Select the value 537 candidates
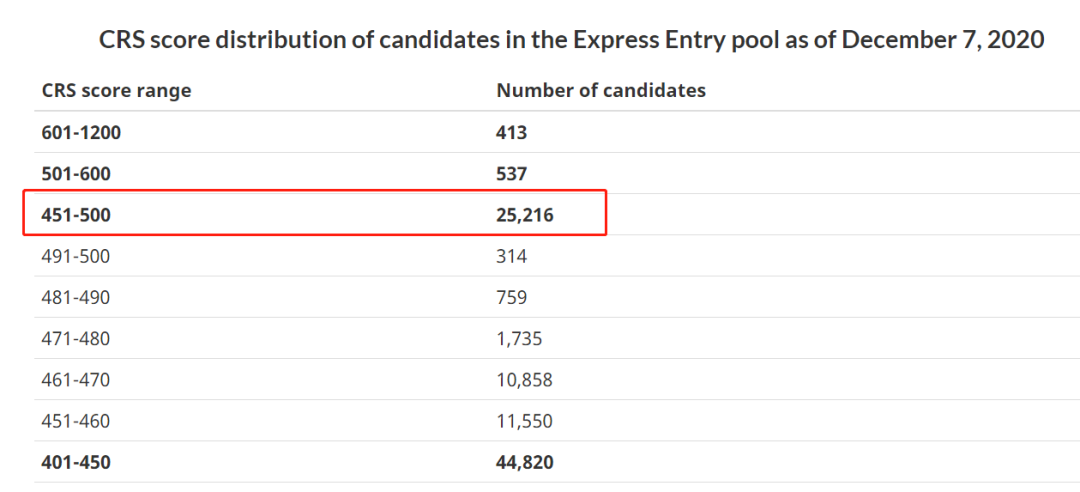This screenshot has height=492, width=1080. (512, 174)
